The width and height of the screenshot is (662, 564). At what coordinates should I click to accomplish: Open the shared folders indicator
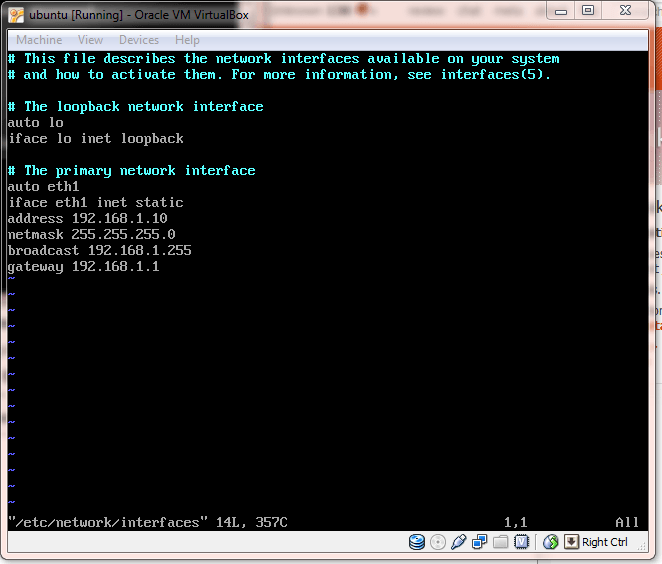tap(500, 542)
